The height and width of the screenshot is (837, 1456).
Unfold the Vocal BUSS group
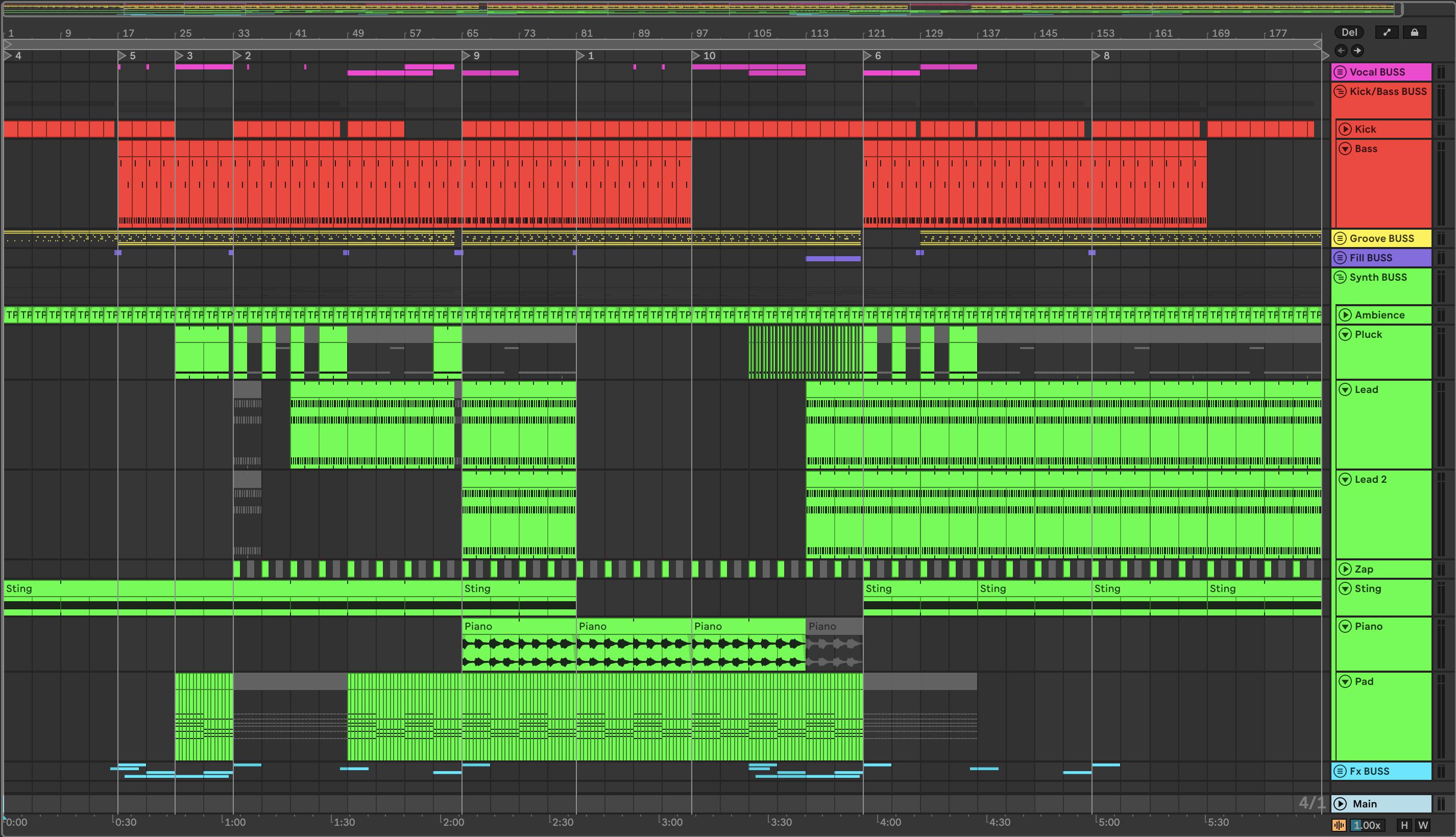click(1340, 72)
